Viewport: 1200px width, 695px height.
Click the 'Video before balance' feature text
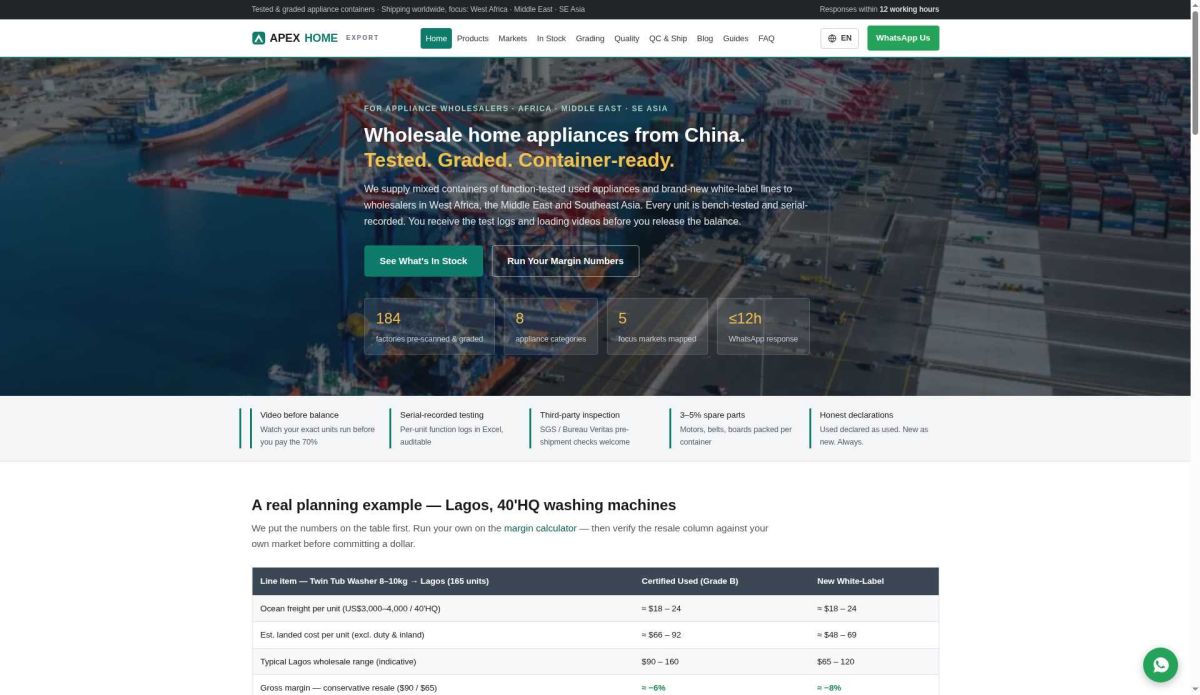(x=299, y=415)
